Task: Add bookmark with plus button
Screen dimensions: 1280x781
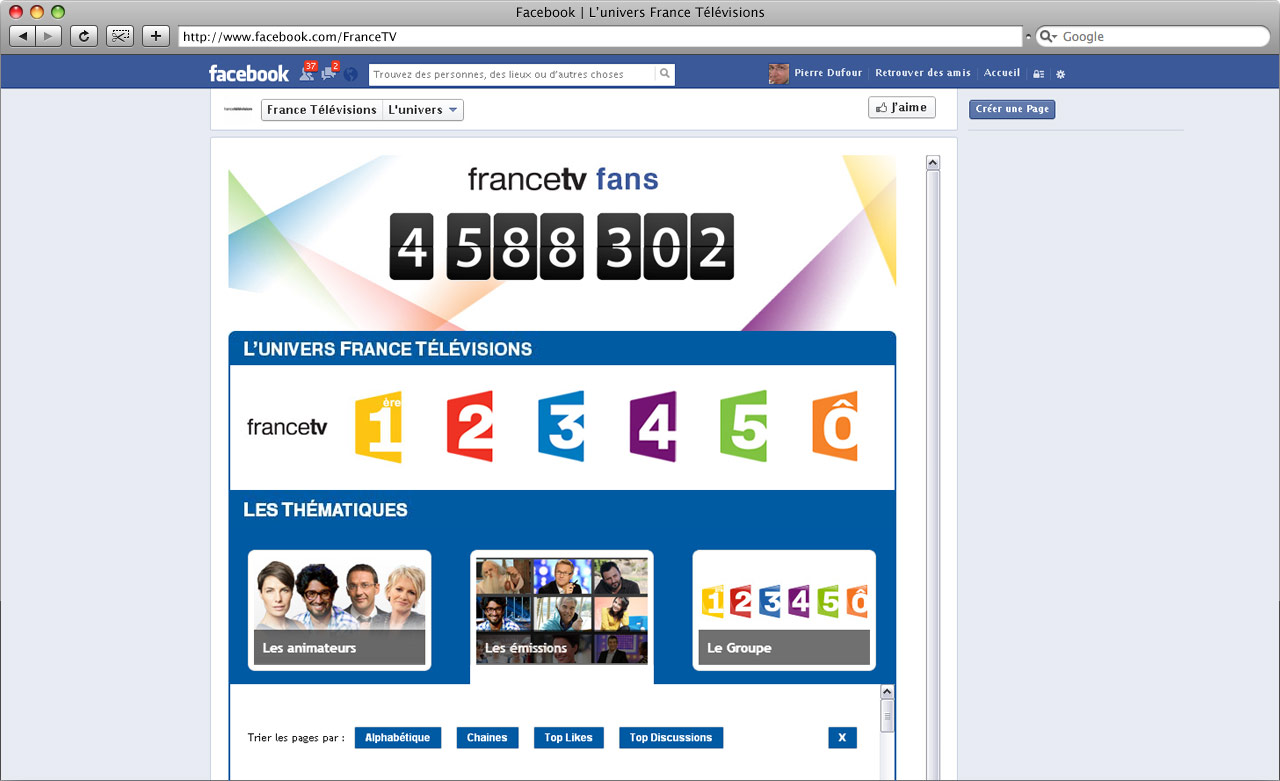Action: [x=156, y=36]
